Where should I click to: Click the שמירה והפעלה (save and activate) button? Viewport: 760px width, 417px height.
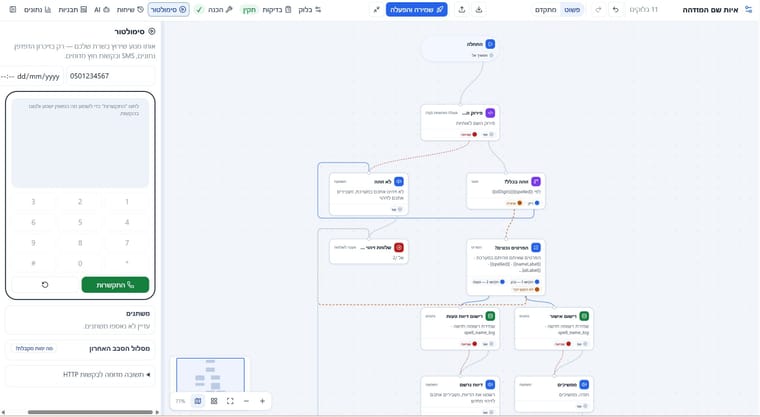click(x=416, y=9)
